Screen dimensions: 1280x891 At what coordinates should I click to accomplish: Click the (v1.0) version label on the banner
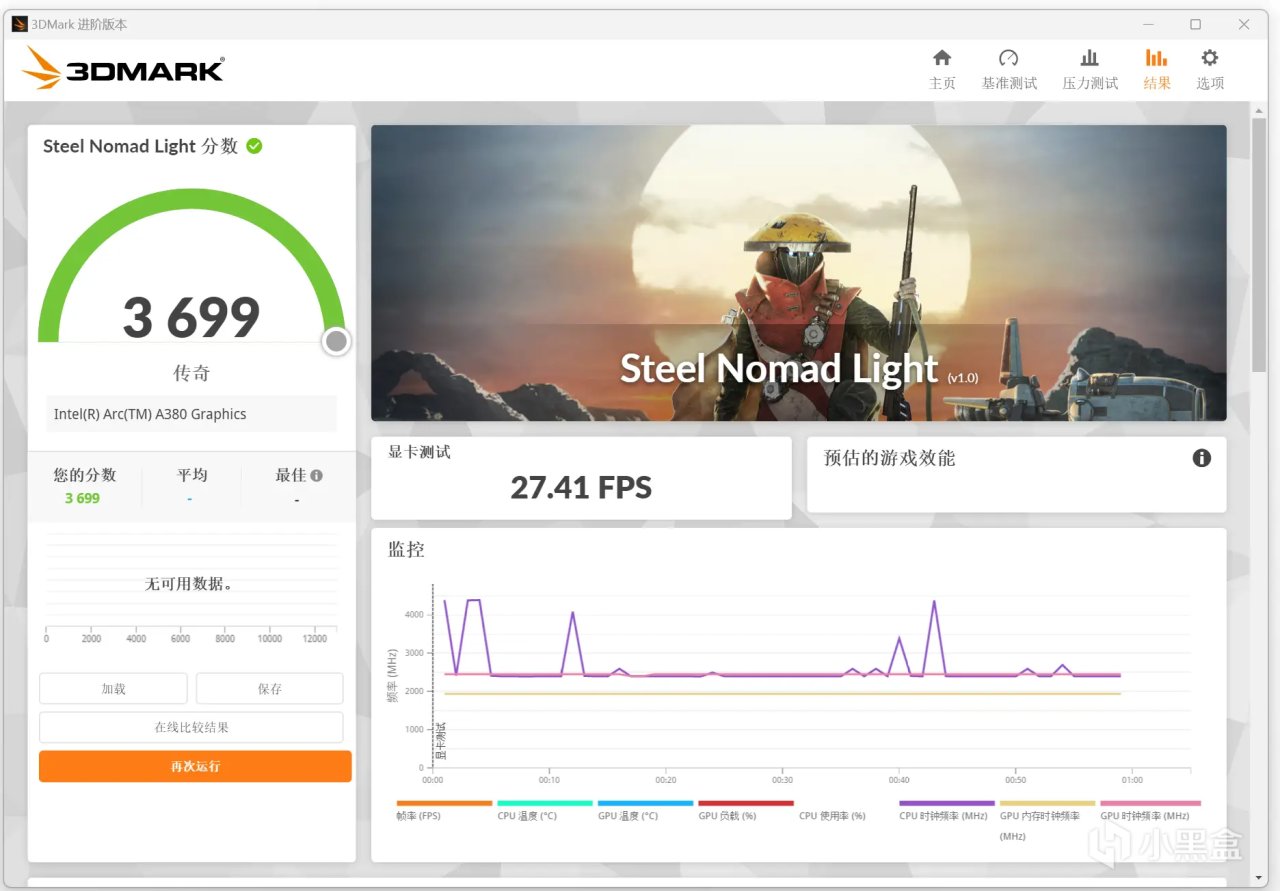click(963, 377)
